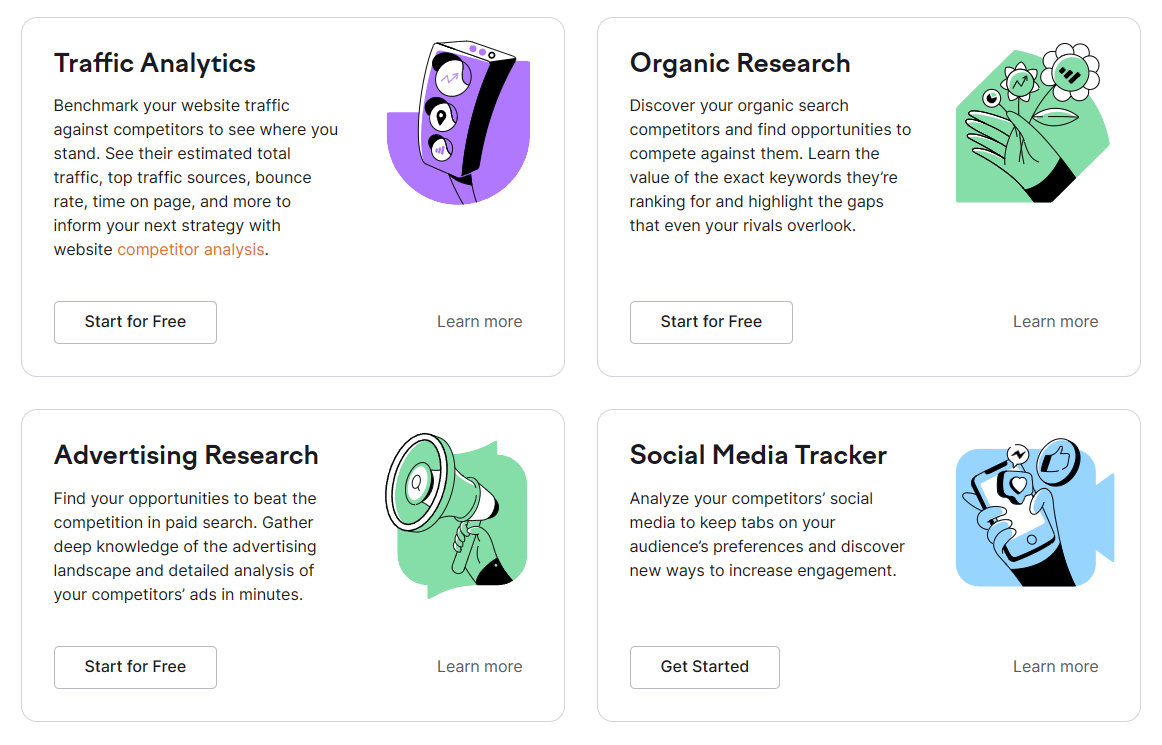Follow Learn more in Organic Research card
The width and height of the screenshot is (1162, 745).
pyautogui.click(x=1055, y=322)
